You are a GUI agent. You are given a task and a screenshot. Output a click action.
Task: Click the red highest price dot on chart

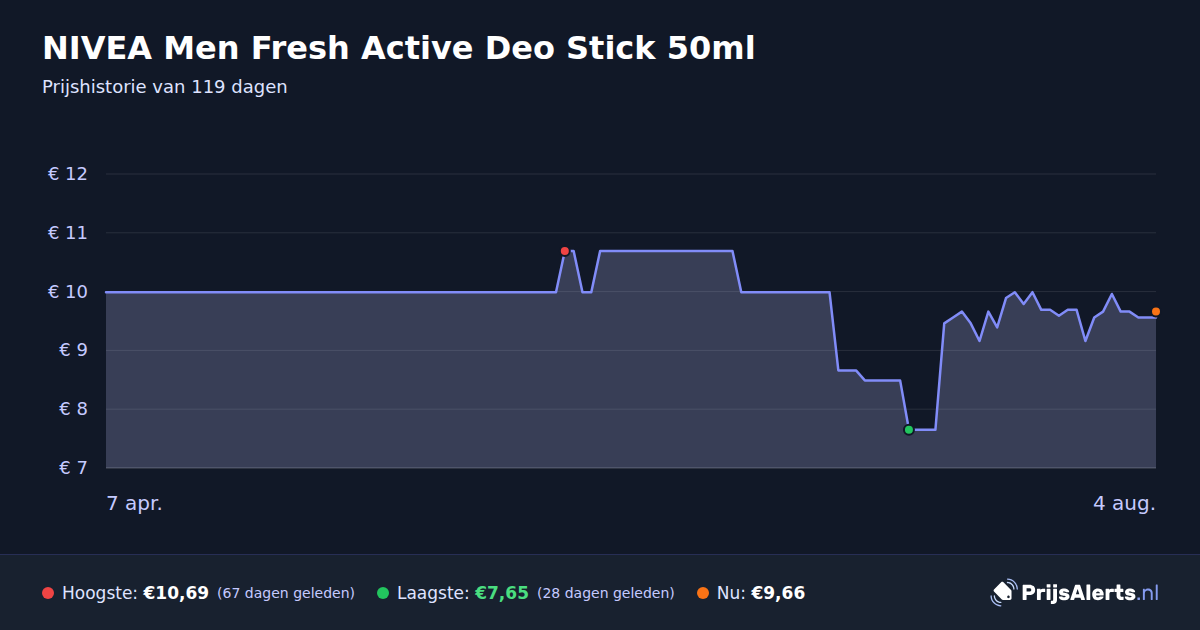pyautogui.click(x=565, y=251)
